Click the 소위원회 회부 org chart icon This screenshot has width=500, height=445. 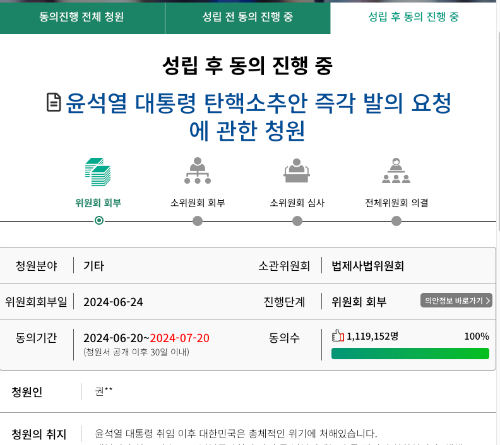point(198,171)
